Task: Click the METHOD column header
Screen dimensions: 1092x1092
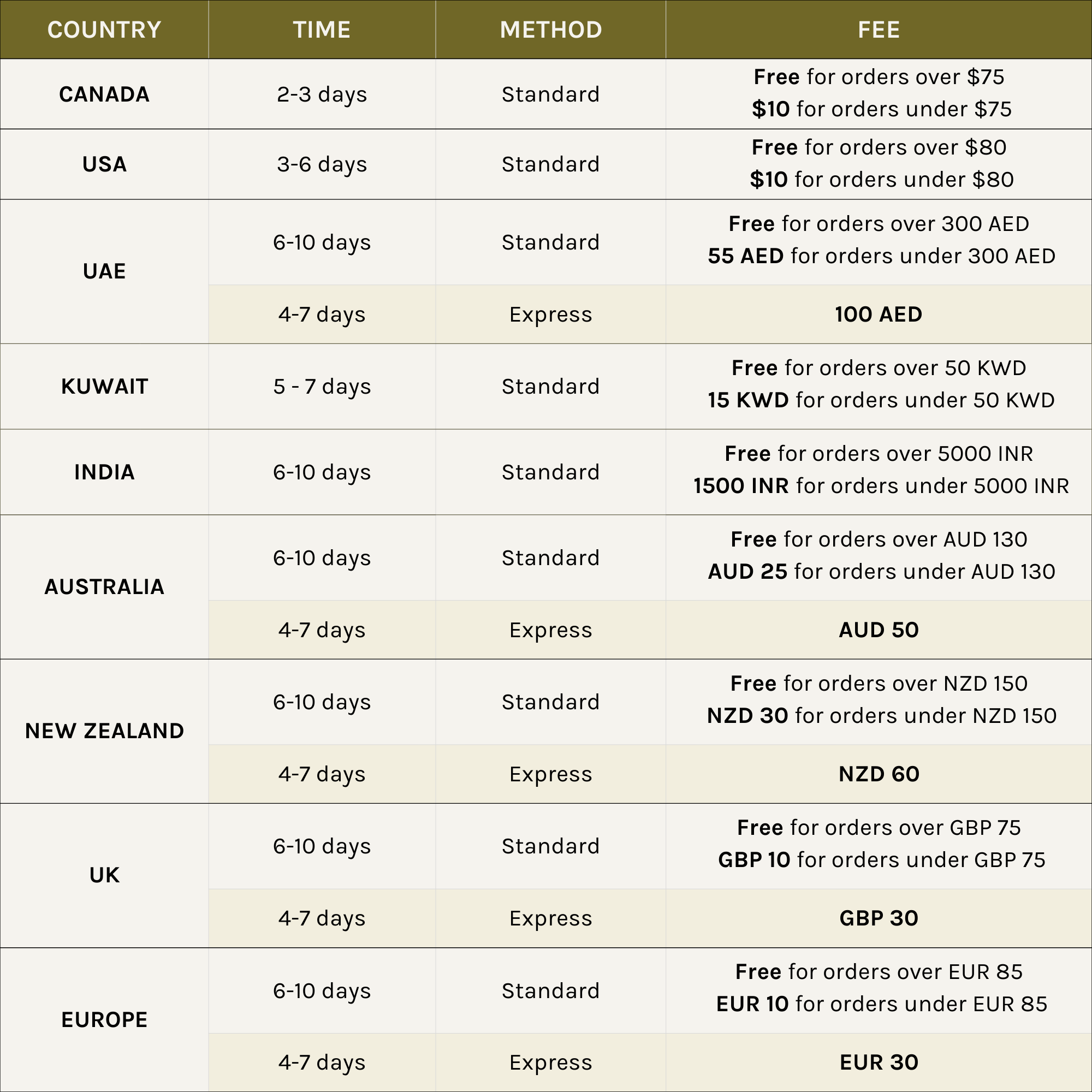Action: tap(550, 29)
